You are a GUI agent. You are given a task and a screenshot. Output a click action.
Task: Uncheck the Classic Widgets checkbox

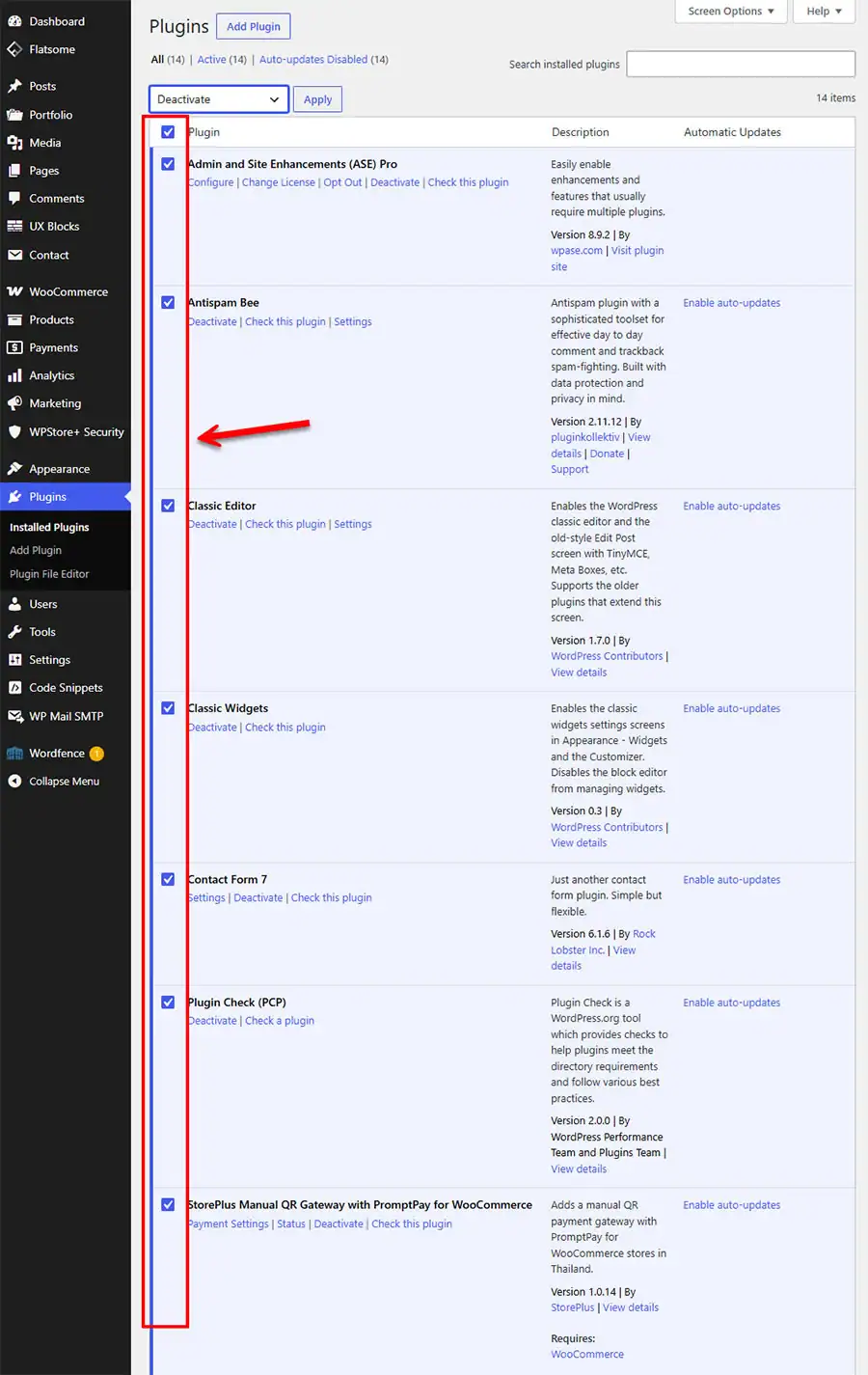(x=168, y=708)
